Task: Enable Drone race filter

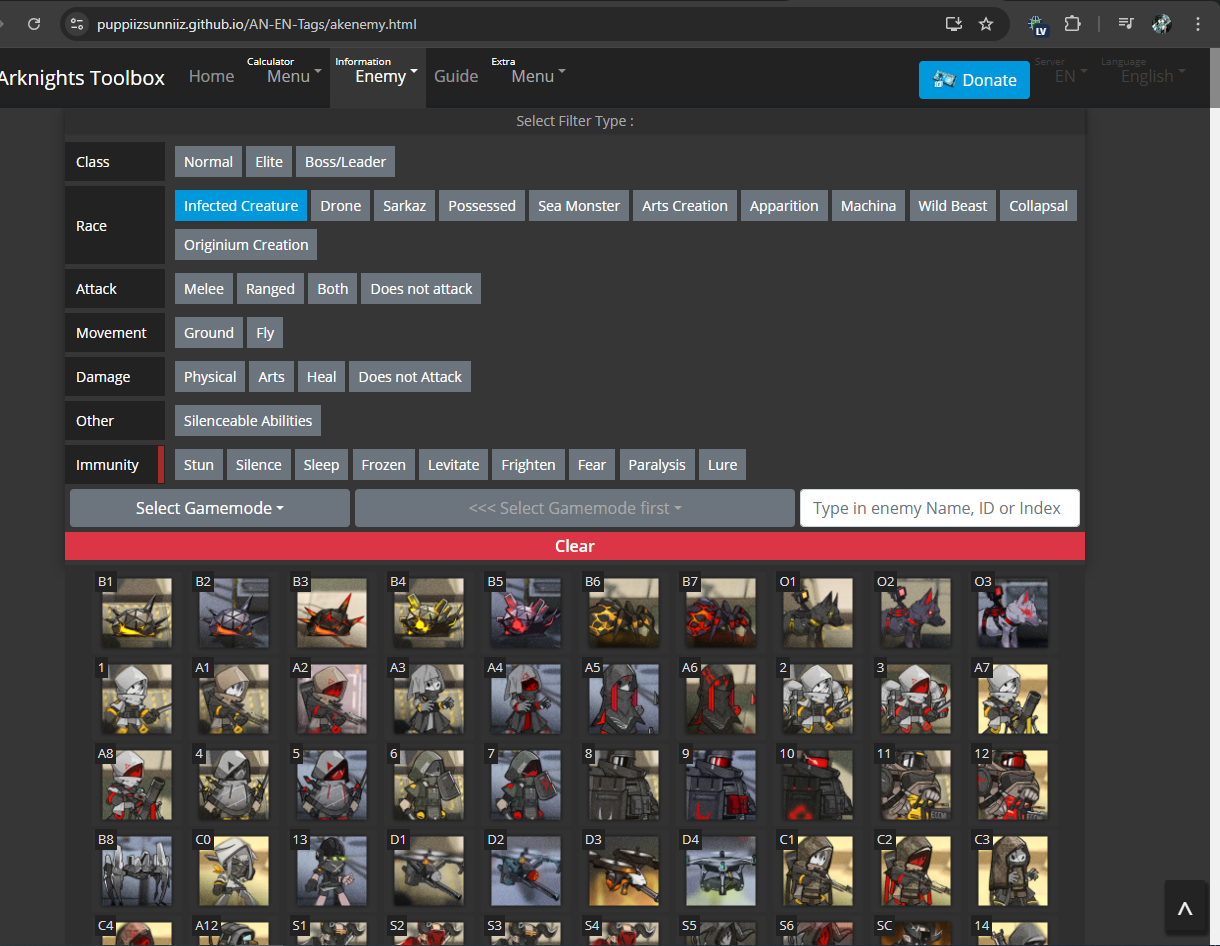Action: pos(341,206)
